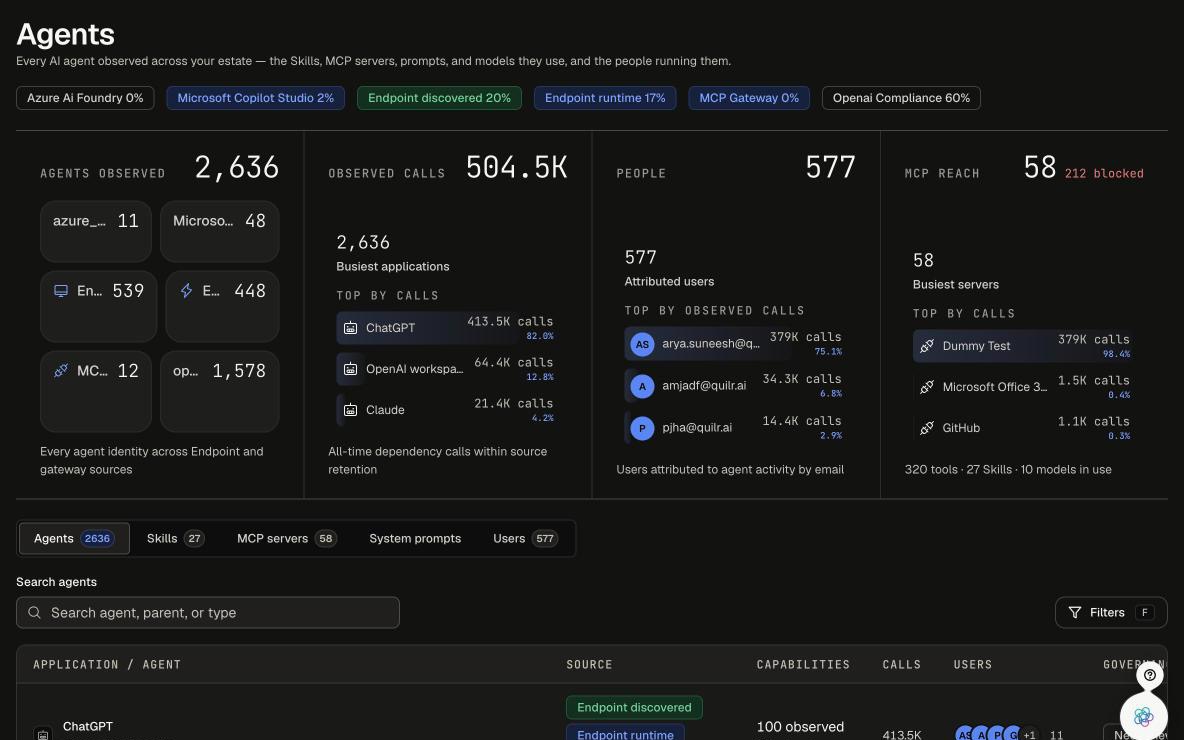Click the lightning icon on the 448 card

(187, 291)
